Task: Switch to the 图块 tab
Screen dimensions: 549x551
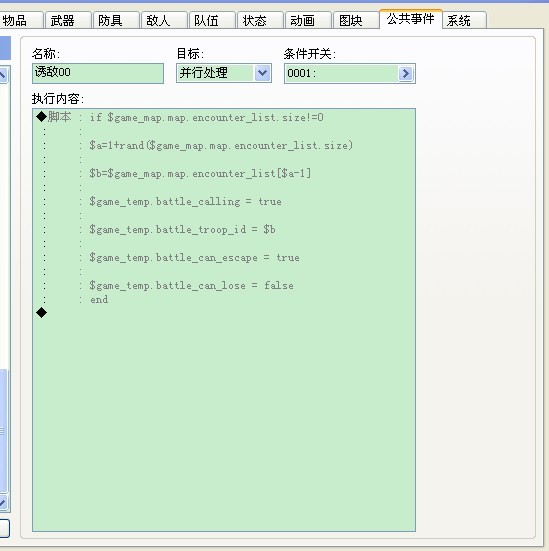Action: coord(356,20)
